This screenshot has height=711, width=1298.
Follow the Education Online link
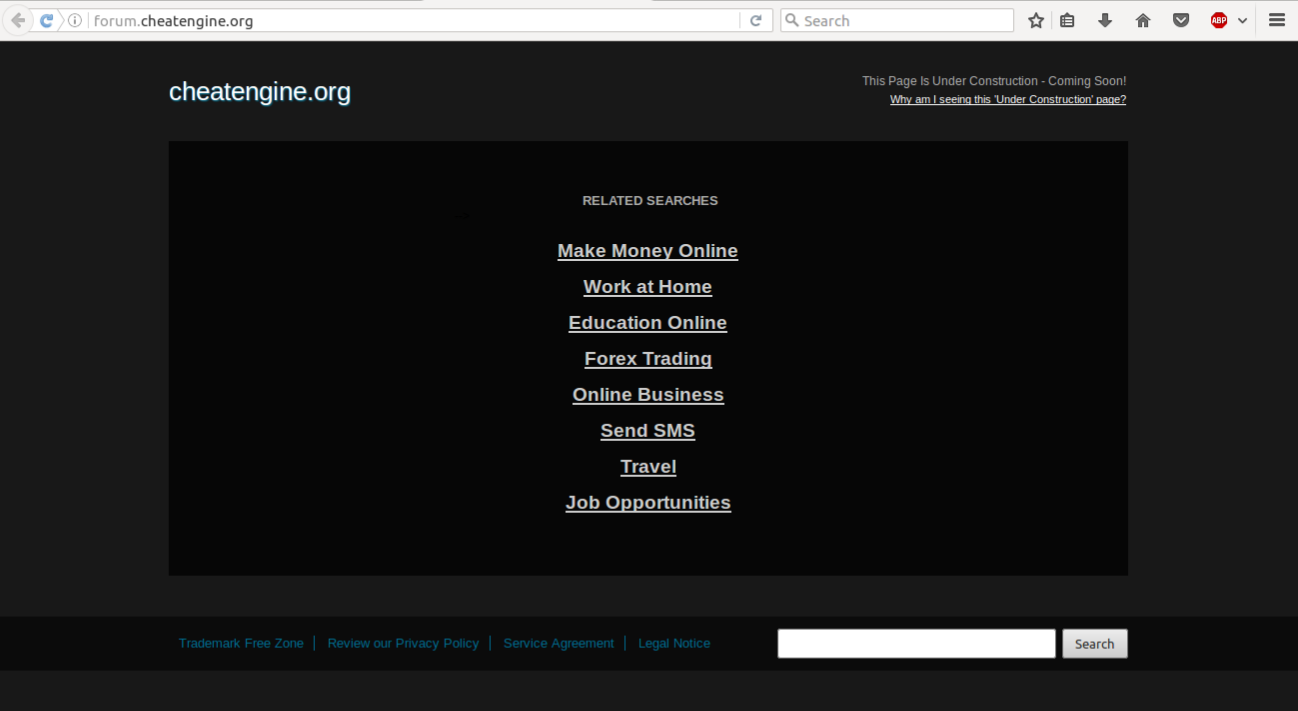(x=648, y=323)
